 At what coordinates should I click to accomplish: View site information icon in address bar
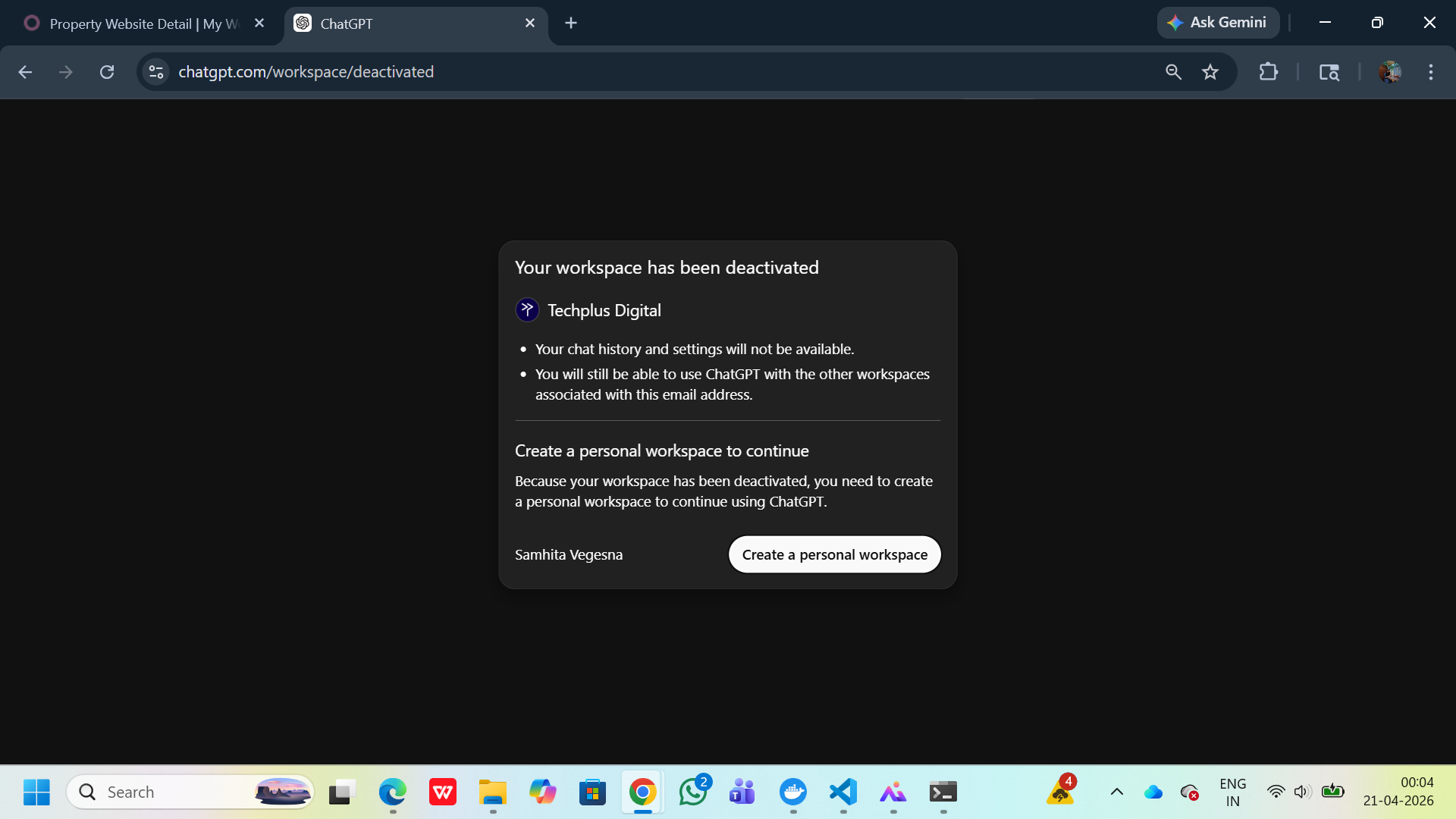point(156,72)
